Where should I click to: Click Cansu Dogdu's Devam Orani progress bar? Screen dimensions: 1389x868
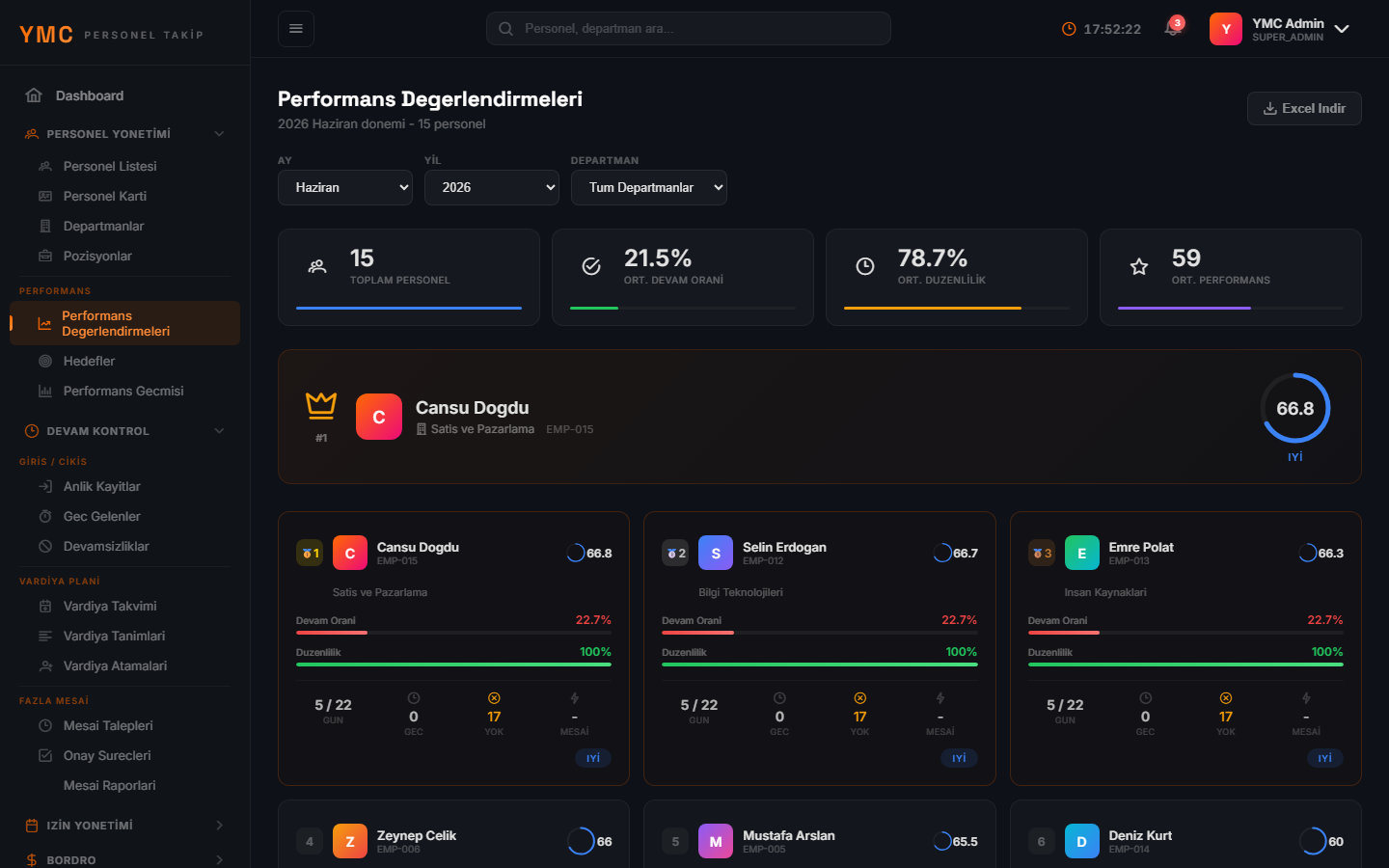click(453, 633)
